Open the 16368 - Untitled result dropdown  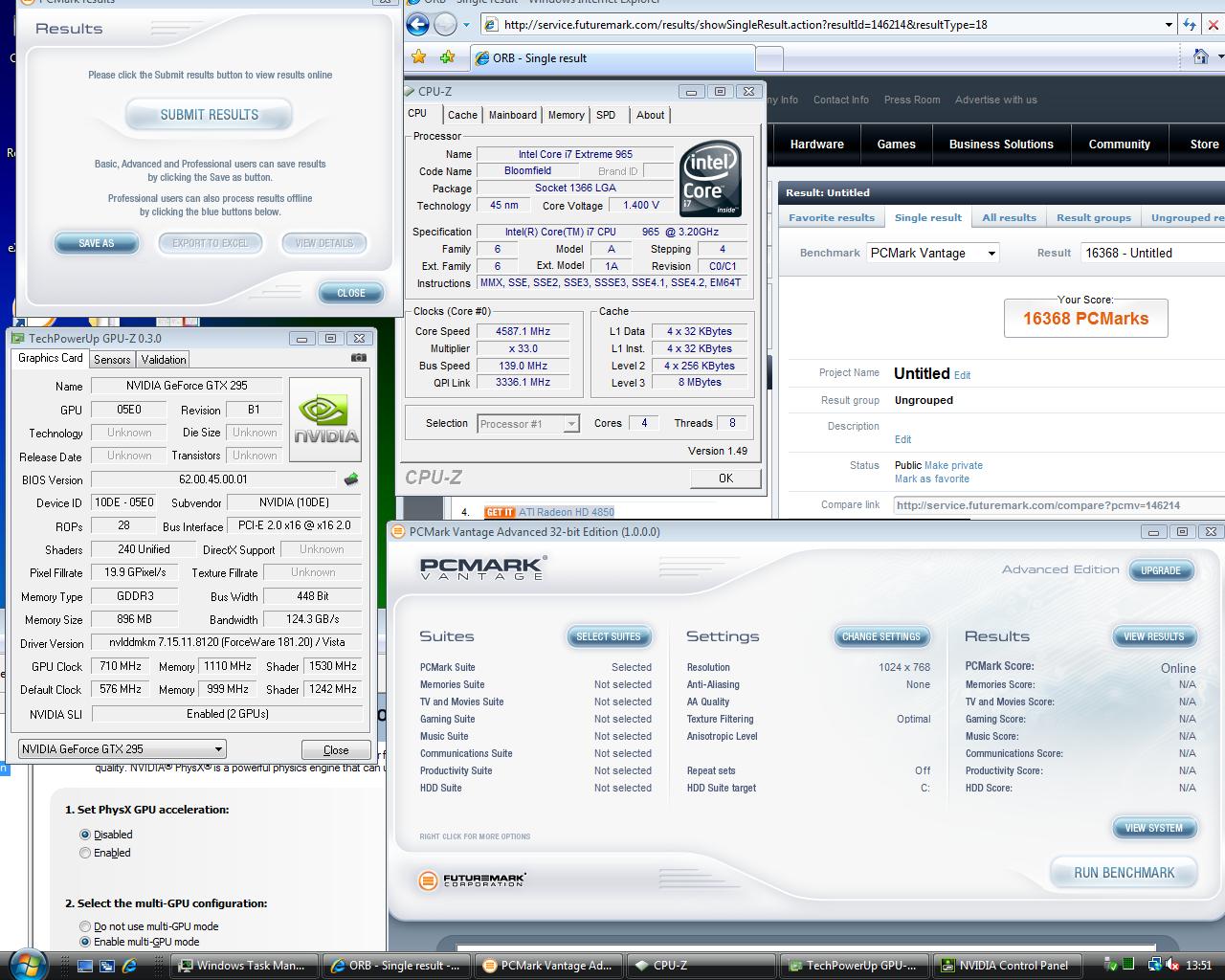tap(1153, 254)
